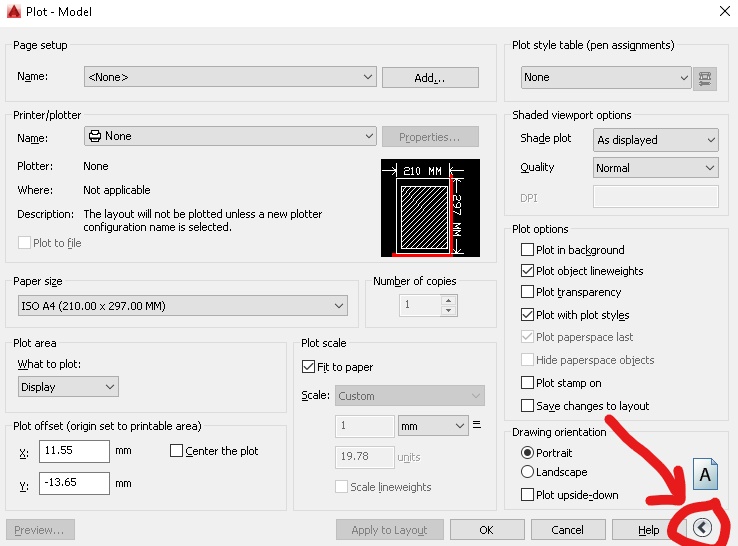738x546 pixels.
Task: Click the Add... page setup button
Action: pyautogui.click(x=430, y=77)
